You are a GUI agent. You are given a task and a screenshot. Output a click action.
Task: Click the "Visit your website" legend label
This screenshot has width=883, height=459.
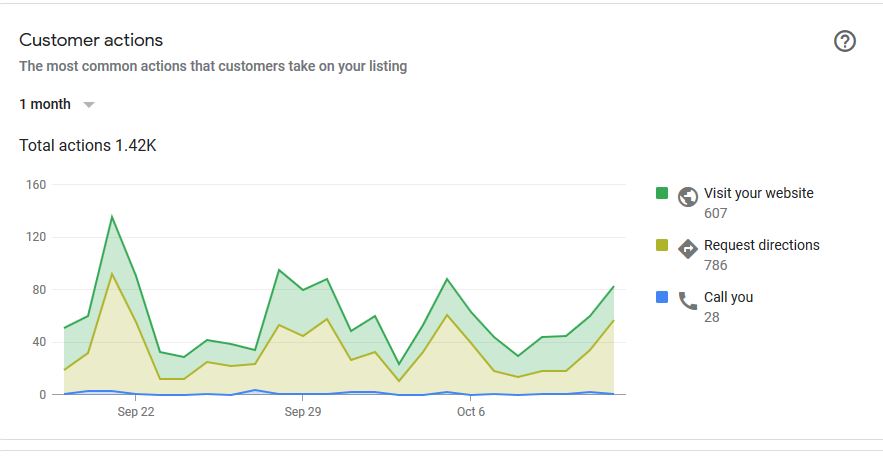758,193
